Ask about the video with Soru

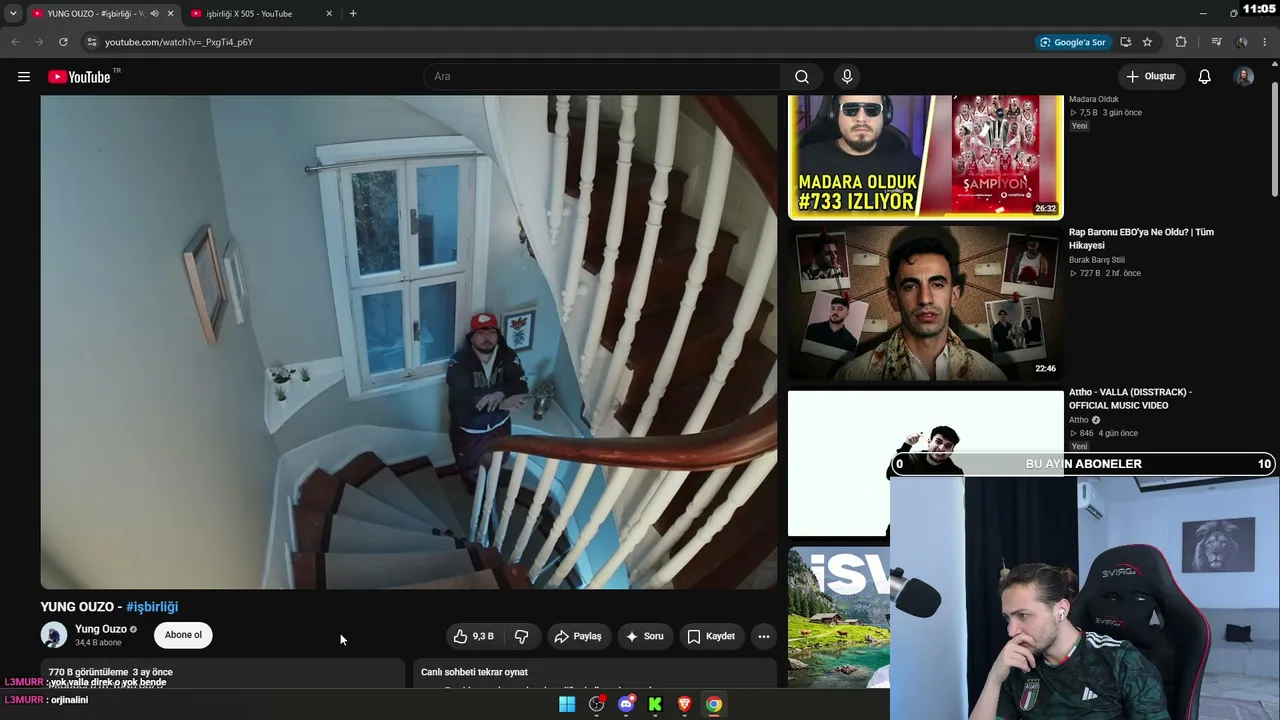(x=645, y=636)
